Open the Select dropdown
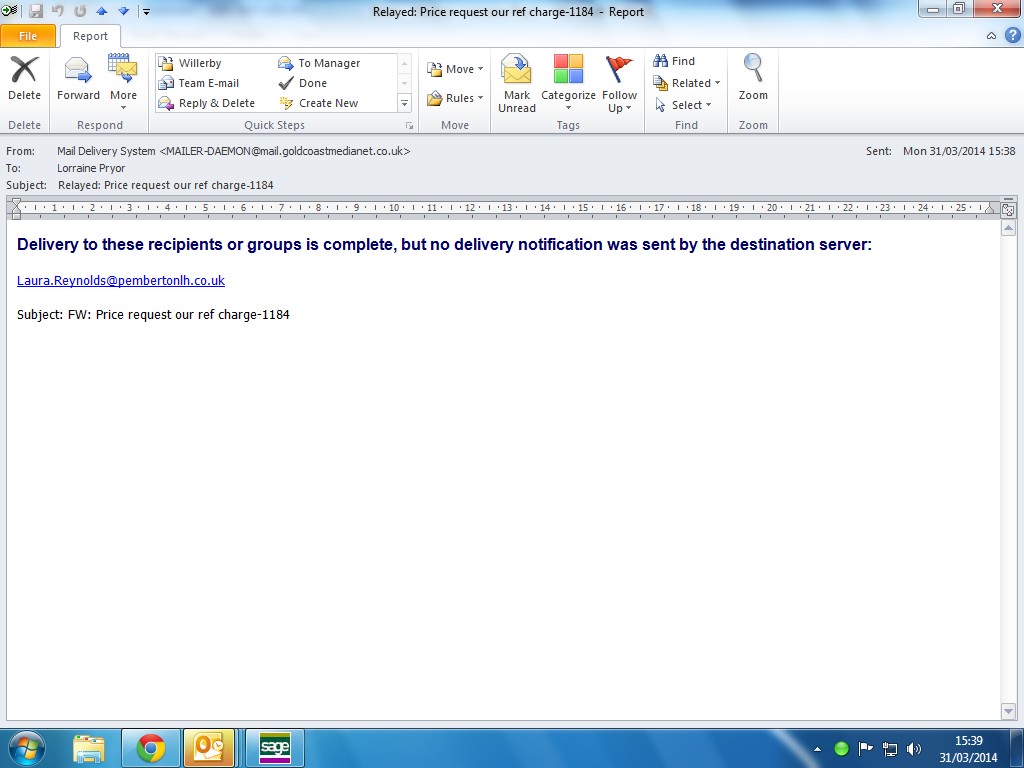 pos(682,105)
